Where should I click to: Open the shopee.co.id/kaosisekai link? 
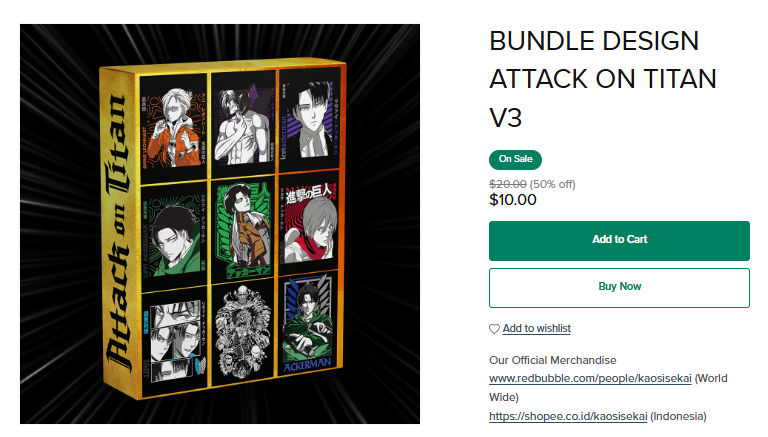click(x=568, y=416)
